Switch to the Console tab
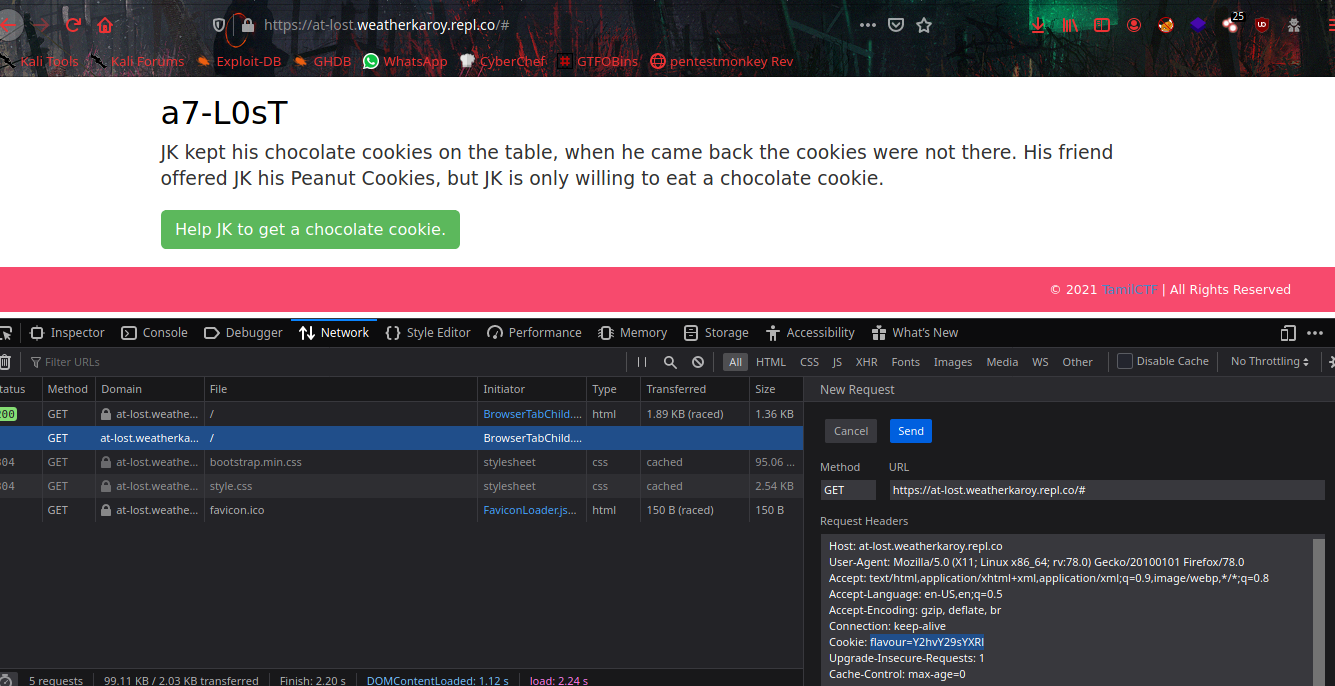1335x686 pixels. (x=154, y=332)
